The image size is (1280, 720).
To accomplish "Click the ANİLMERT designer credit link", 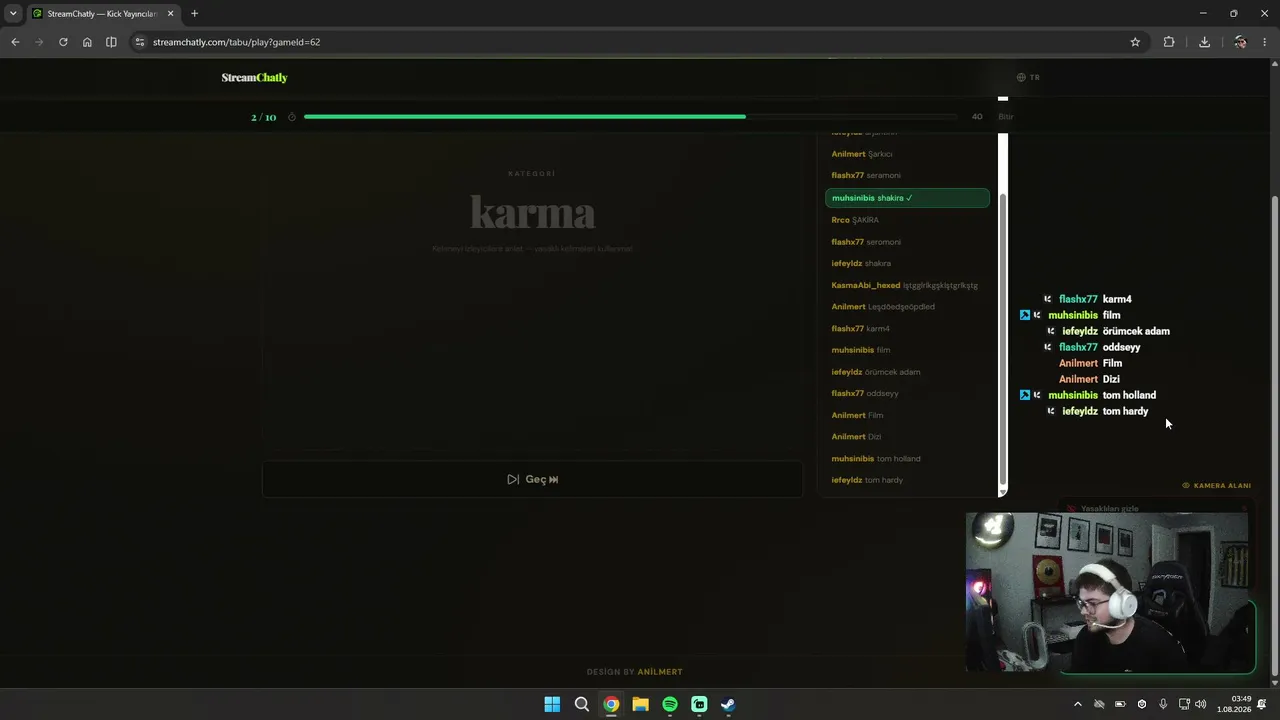I will (660, 672).
